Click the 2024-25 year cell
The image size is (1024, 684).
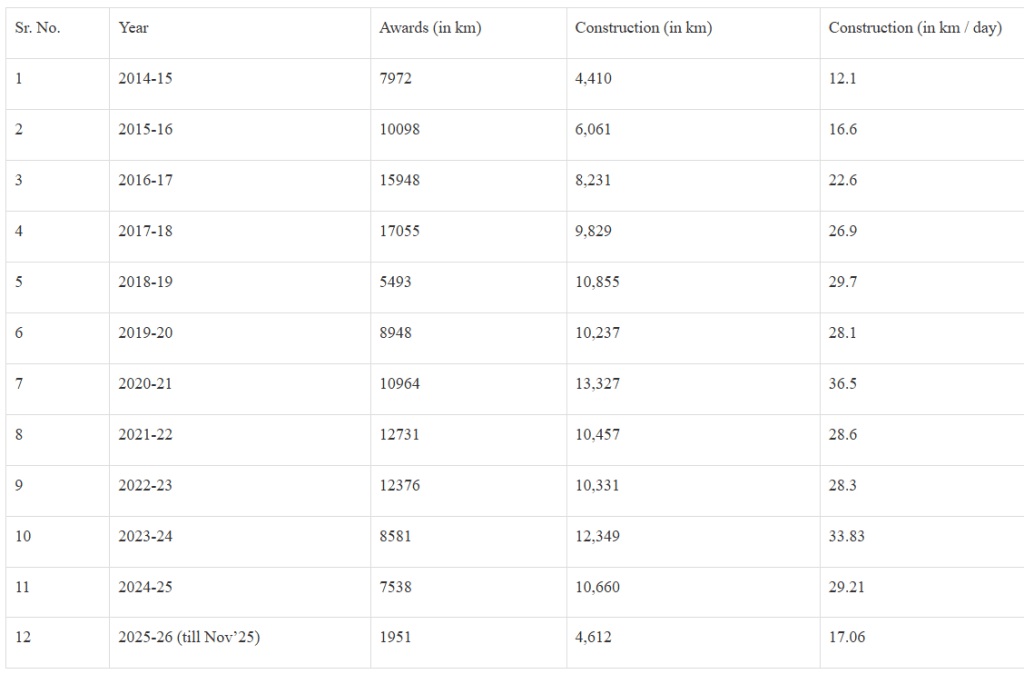[x=145, y=587]
